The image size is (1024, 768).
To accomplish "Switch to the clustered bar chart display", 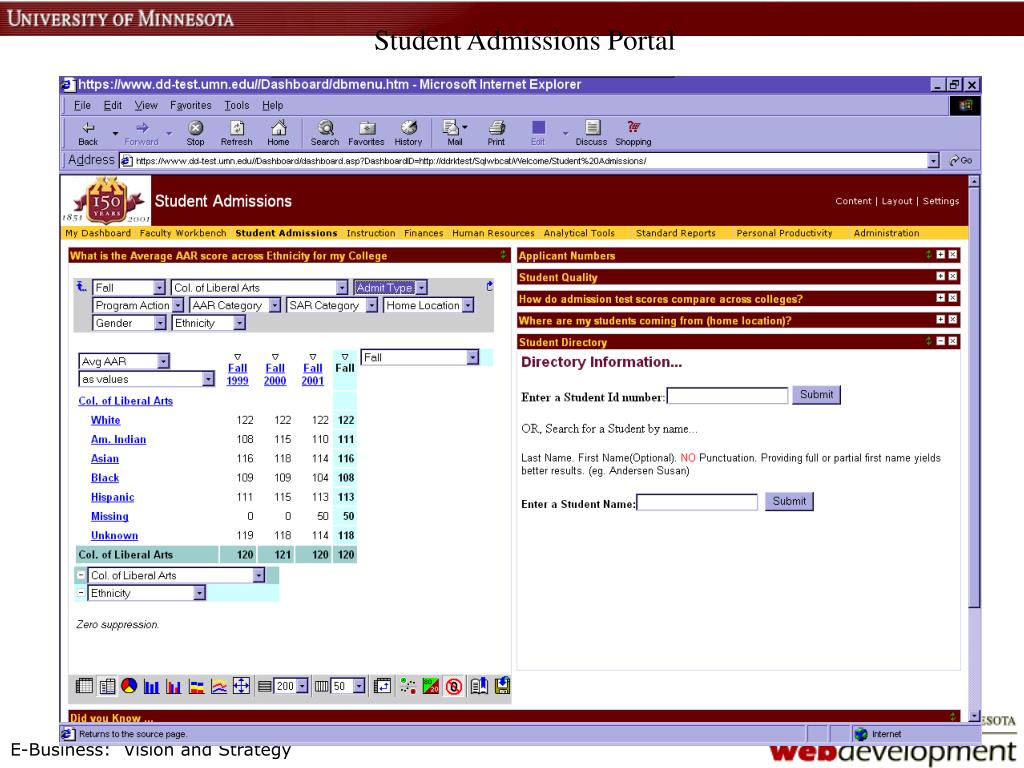I will click(x=174, y=686).
